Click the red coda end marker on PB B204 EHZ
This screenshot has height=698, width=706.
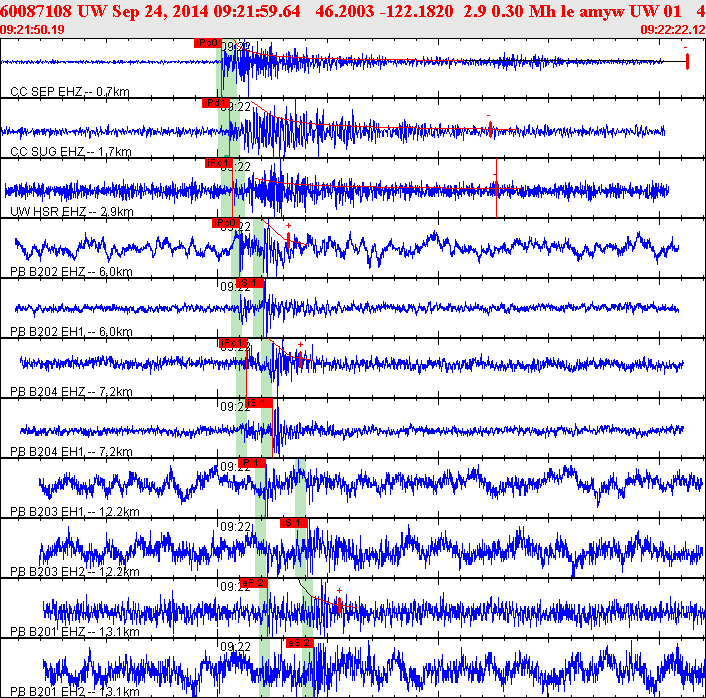pyautogui.click(x=300, y=359)
